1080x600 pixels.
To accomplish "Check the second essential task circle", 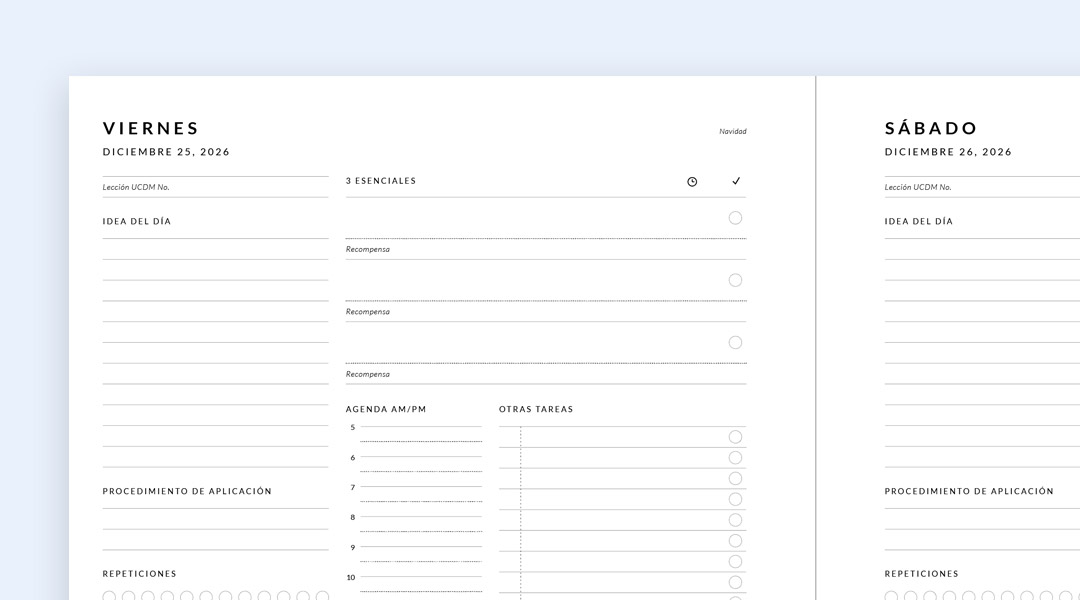I will tap(735, 280).
